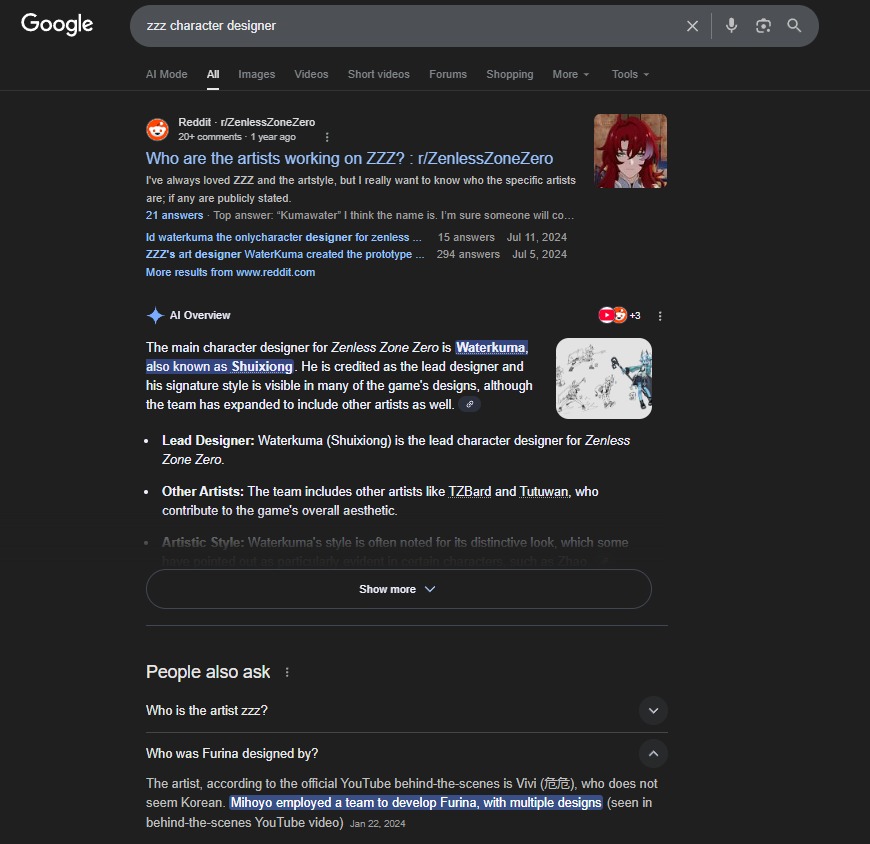Click '15 answers' text
This screenshot has width=870, height=844.
click(x=466, y=237)
